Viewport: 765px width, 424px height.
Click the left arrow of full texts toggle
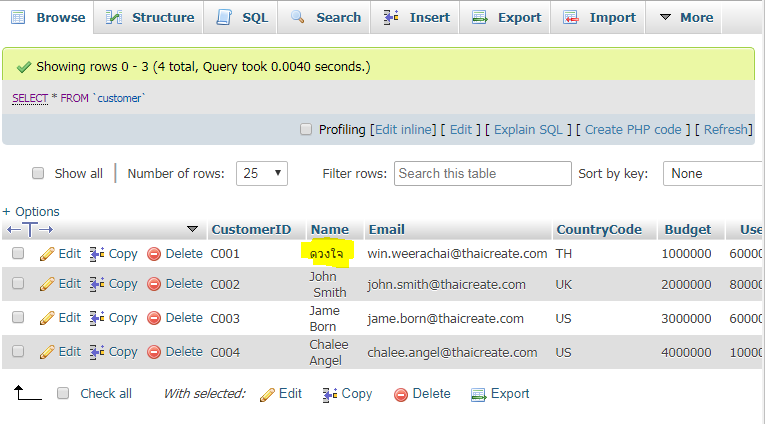coord(12,230)
